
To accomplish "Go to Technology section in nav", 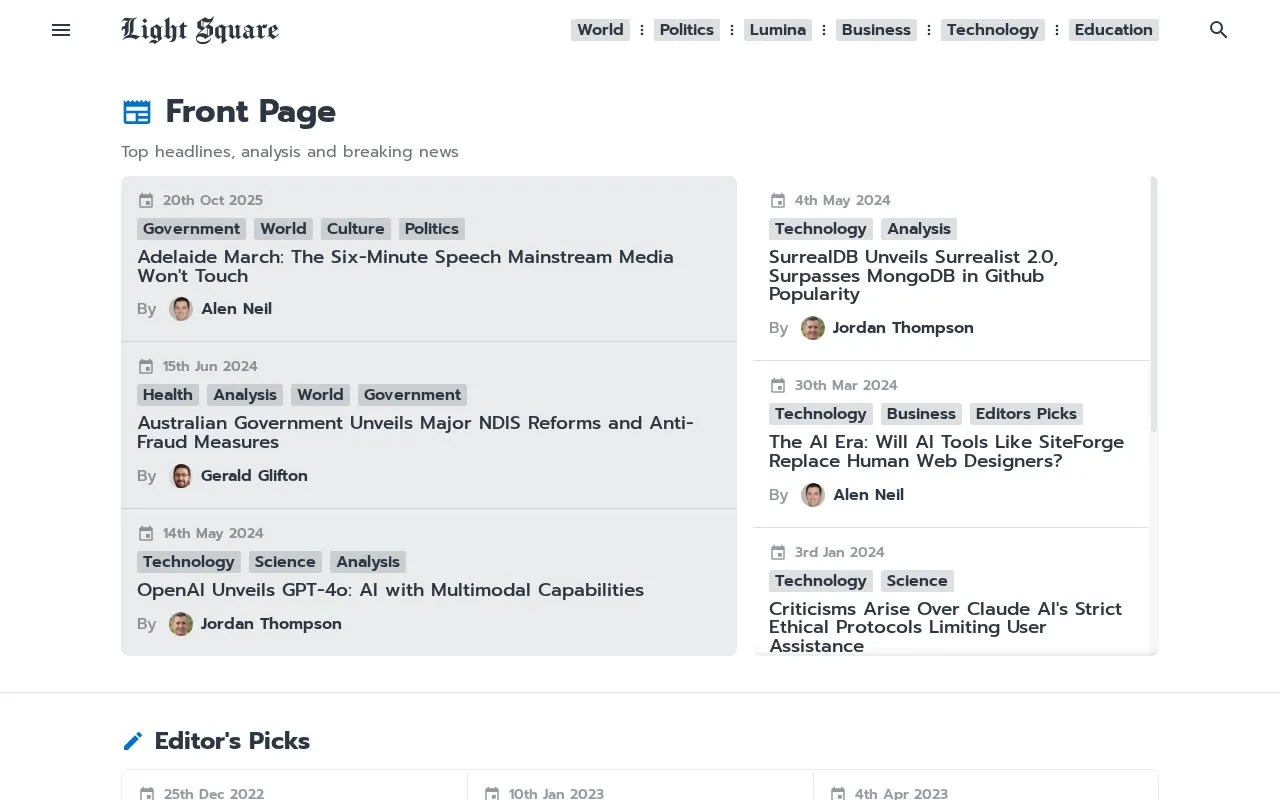I will click(x=993, y=30).
